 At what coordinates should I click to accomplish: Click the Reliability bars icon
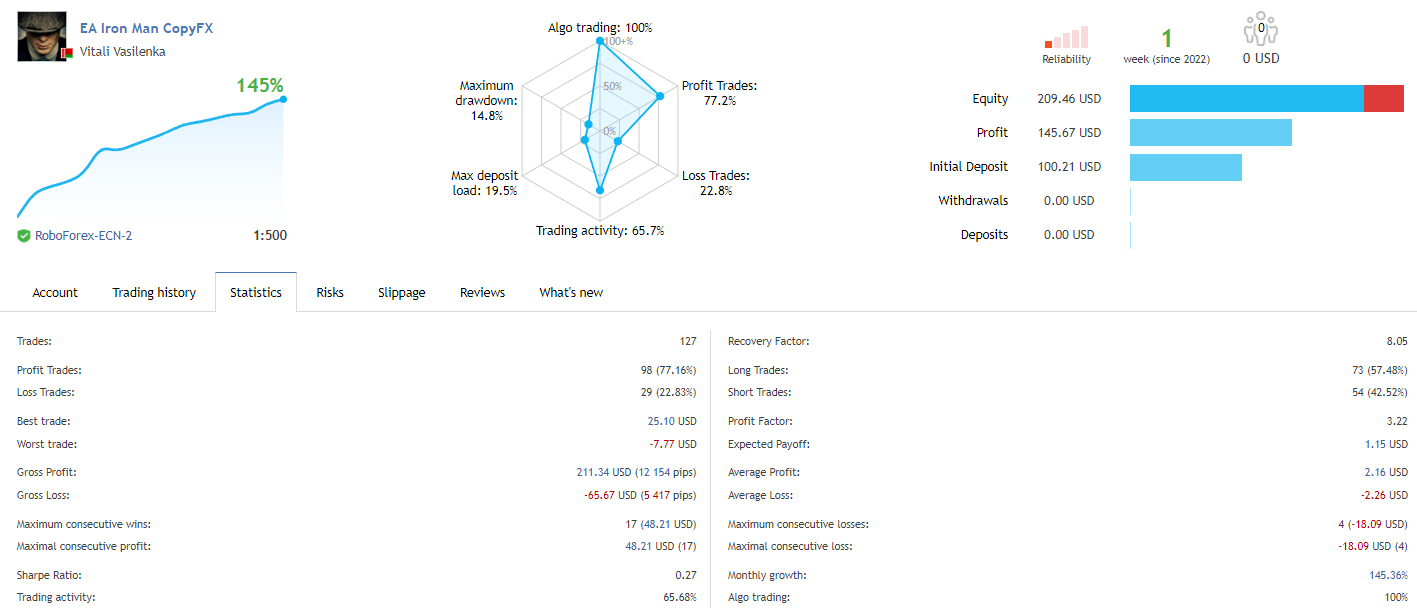pyautogui.click(x=1066, y=38)
